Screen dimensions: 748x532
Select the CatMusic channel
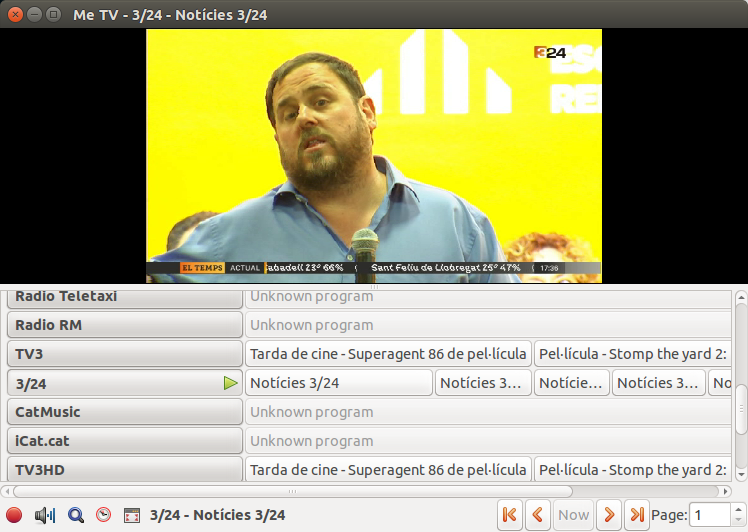(x=124, y=412)
